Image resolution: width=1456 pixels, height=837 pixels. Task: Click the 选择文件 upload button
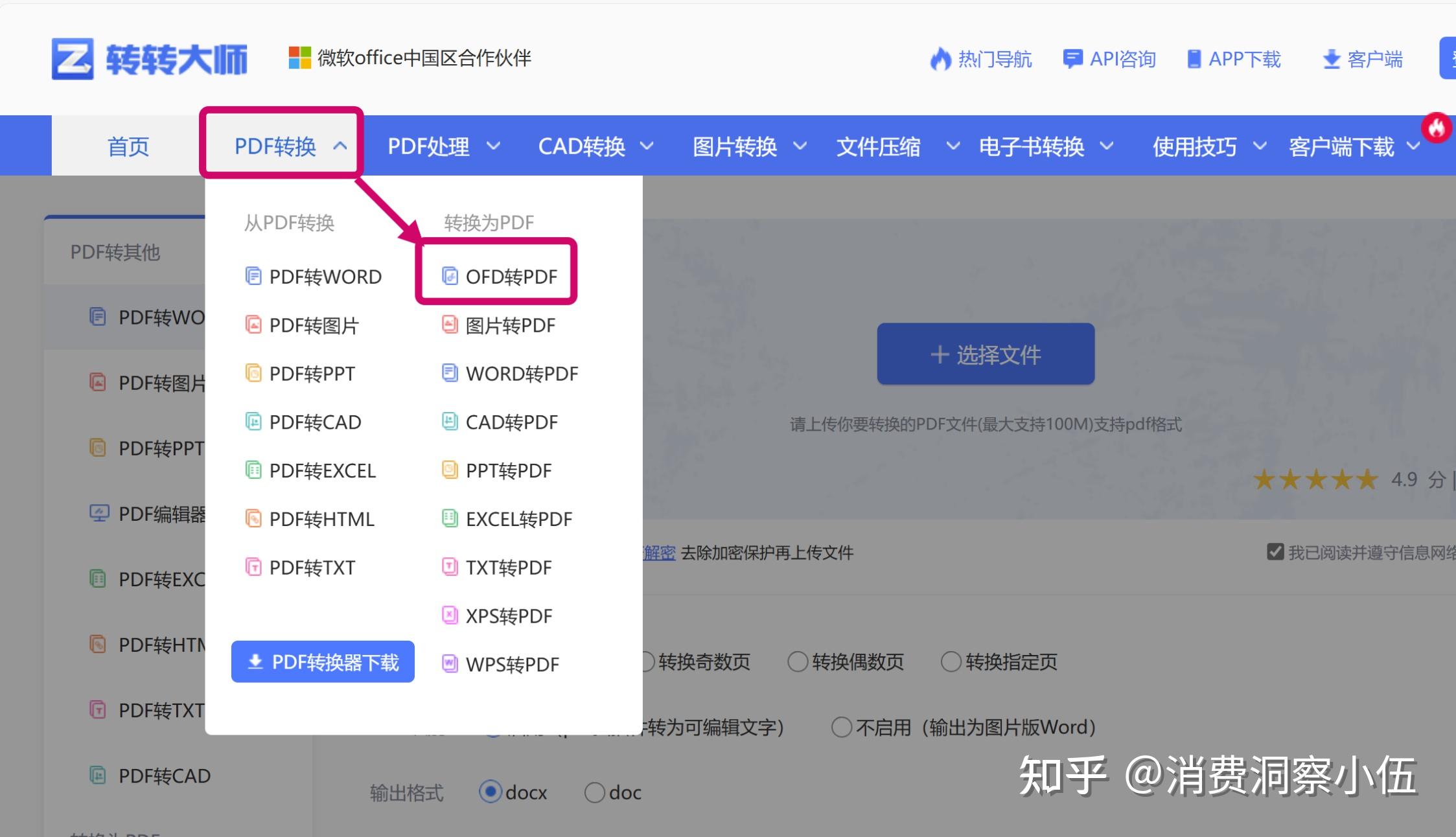tap(984, 354)
